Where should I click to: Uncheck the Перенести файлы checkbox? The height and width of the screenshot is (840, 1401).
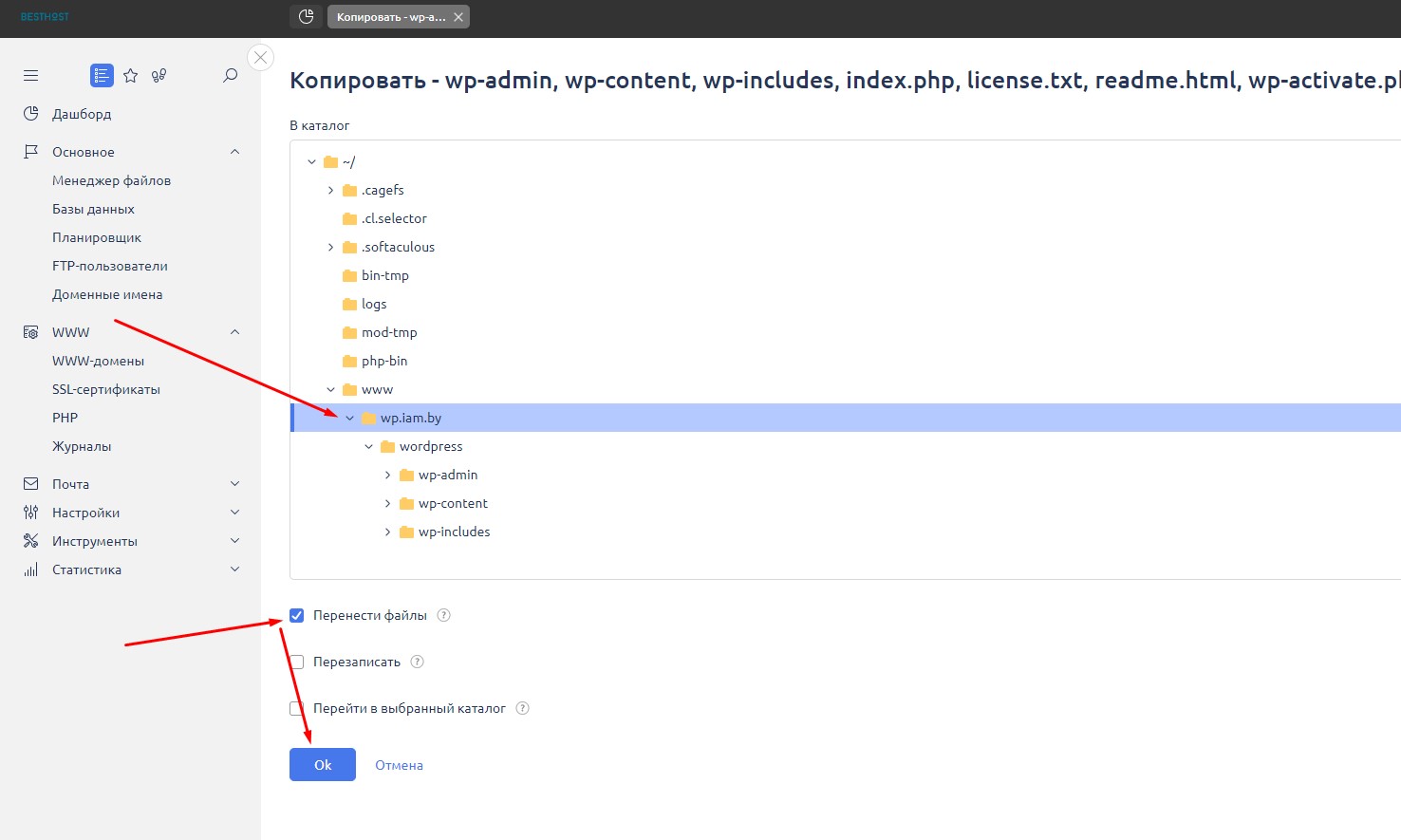coord(297,615)
